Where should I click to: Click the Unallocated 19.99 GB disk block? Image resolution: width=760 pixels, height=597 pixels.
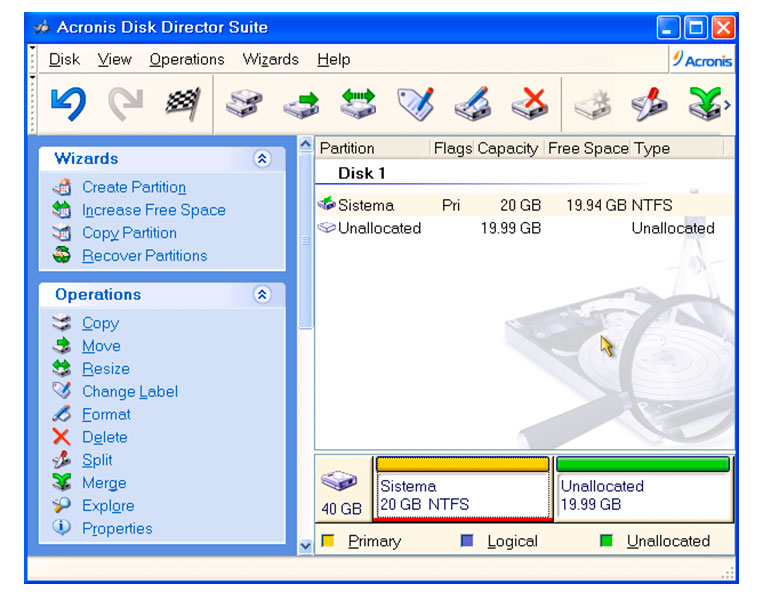[x=643, y=488]
